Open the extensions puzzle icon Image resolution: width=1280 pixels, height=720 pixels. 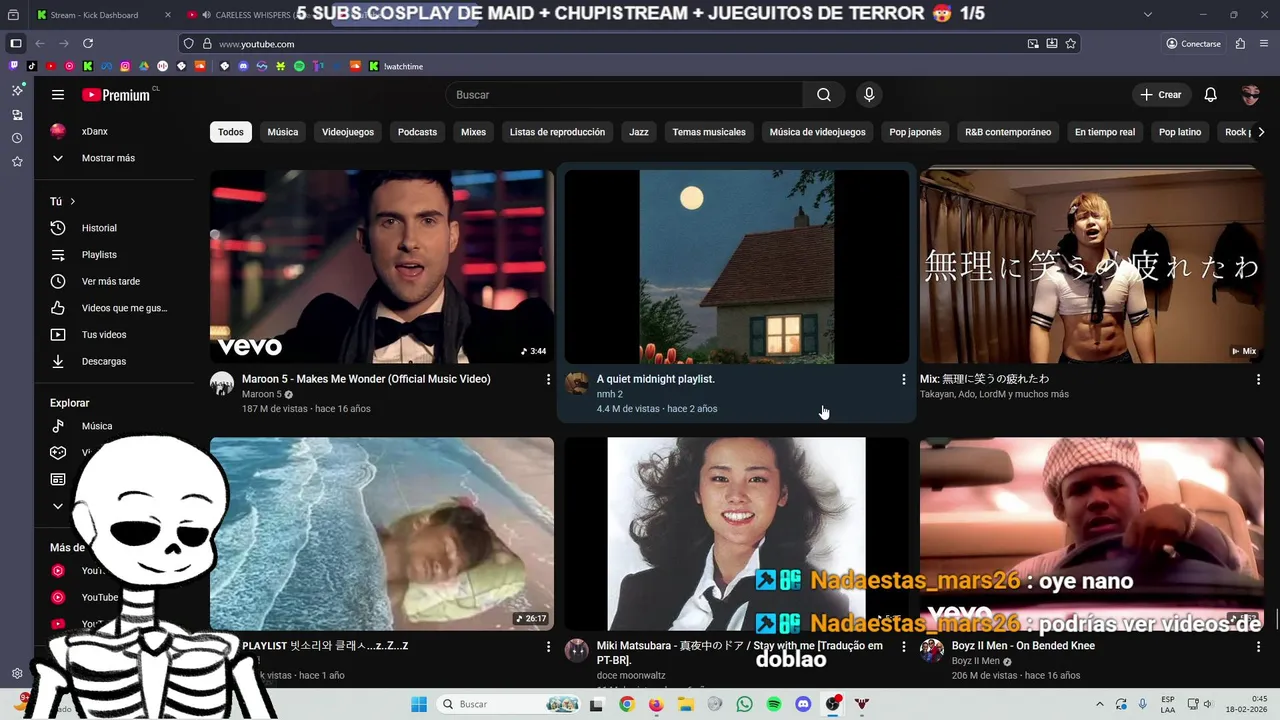[x=1240, y=44]
